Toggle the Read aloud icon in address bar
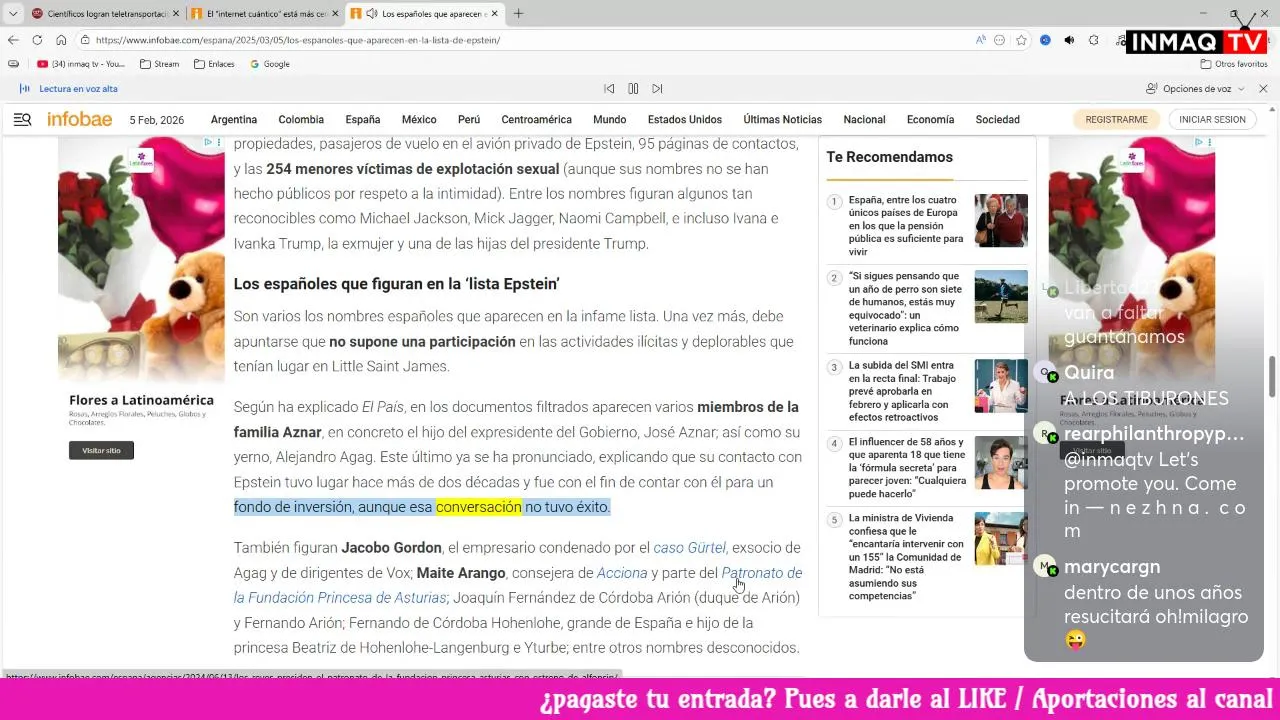The height and width of the screenshot is (720, 1280). 981,40
